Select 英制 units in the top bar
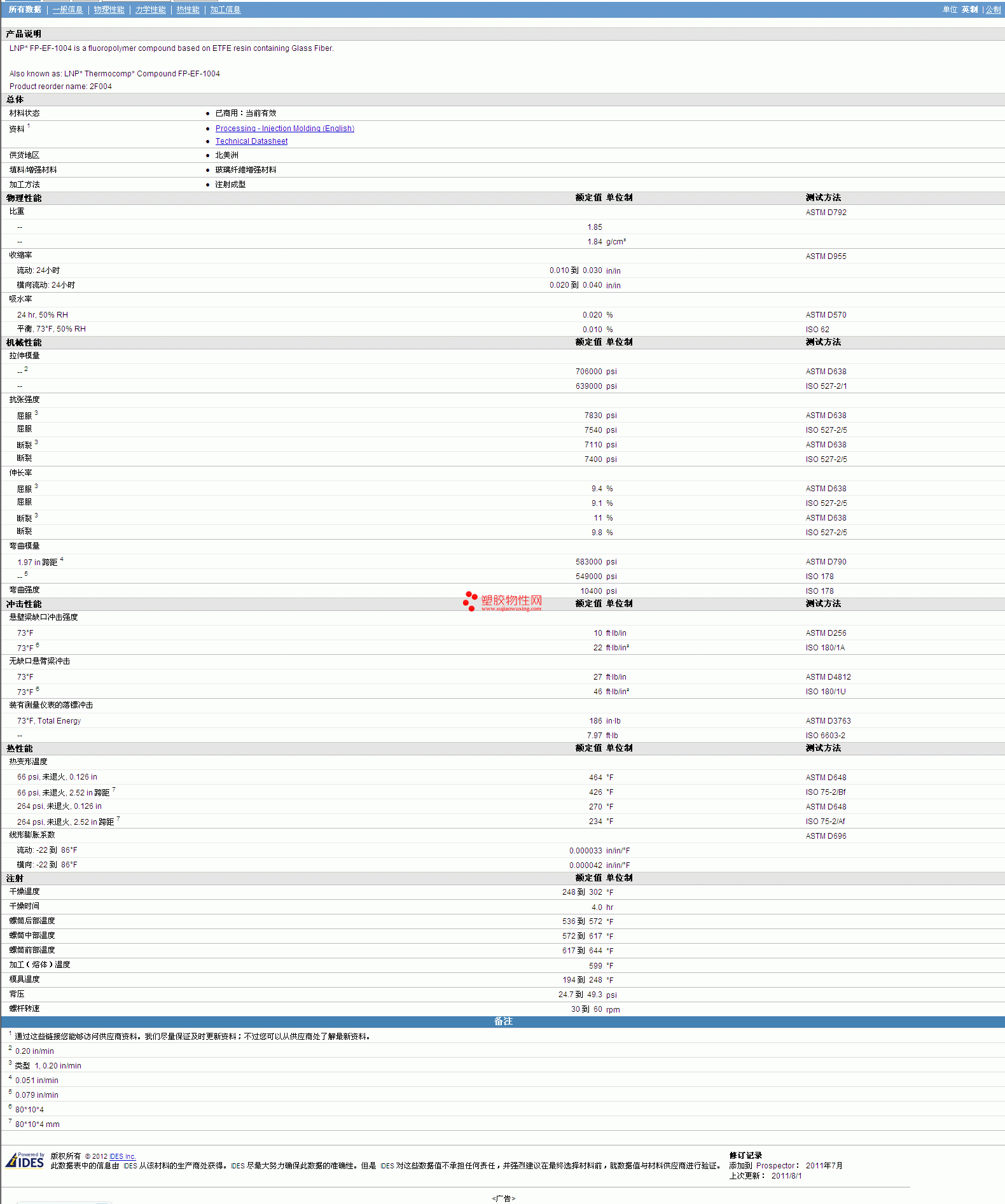1005x1204 pixels. [x=969, y=10]
